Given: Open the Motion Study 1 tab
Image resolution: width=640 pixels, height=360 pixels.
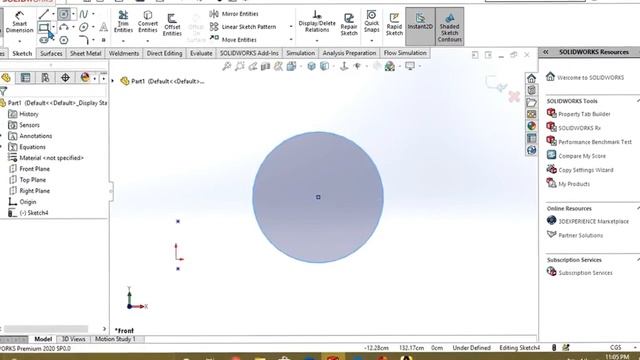Looking at the screenshot, I should tap(115, 339).
